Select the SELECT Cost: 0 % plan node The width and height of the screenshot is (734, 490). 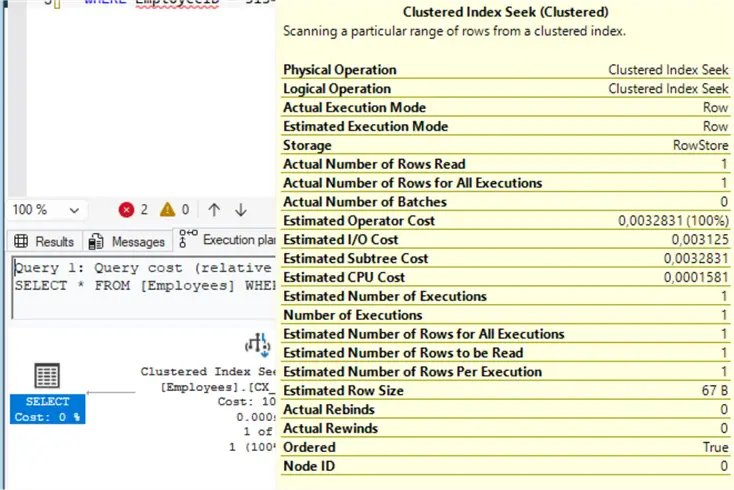click(47, 409)
